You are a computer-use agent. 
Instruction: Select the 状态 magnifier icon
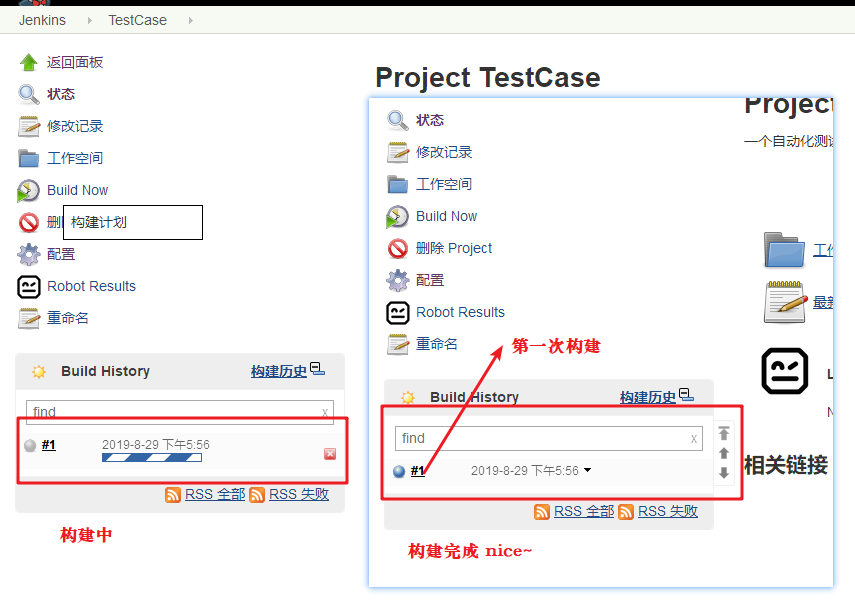point(27,93)
